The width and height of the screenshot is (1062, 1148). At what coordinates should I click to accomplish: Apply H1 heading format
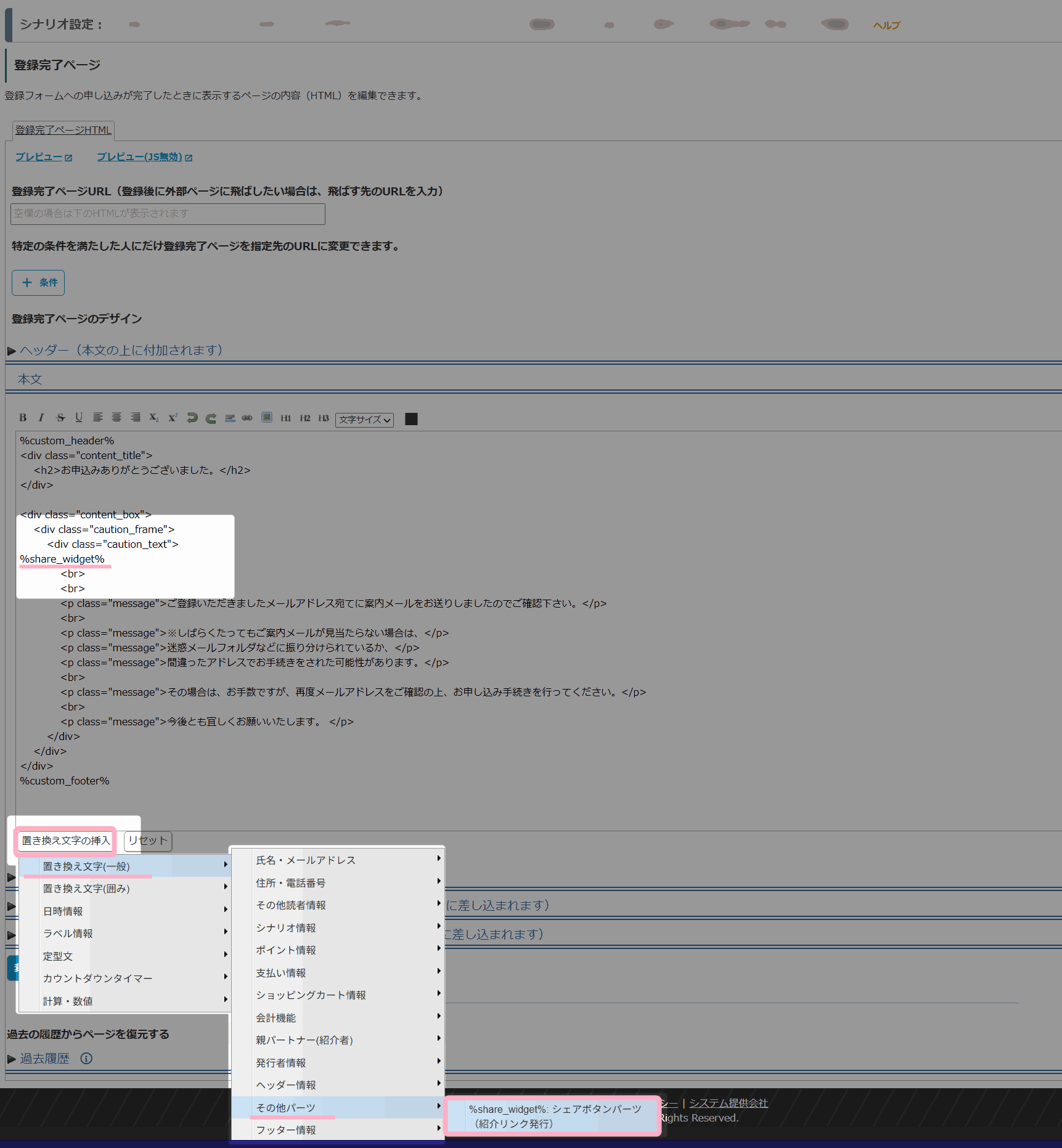tap(286, 418)
